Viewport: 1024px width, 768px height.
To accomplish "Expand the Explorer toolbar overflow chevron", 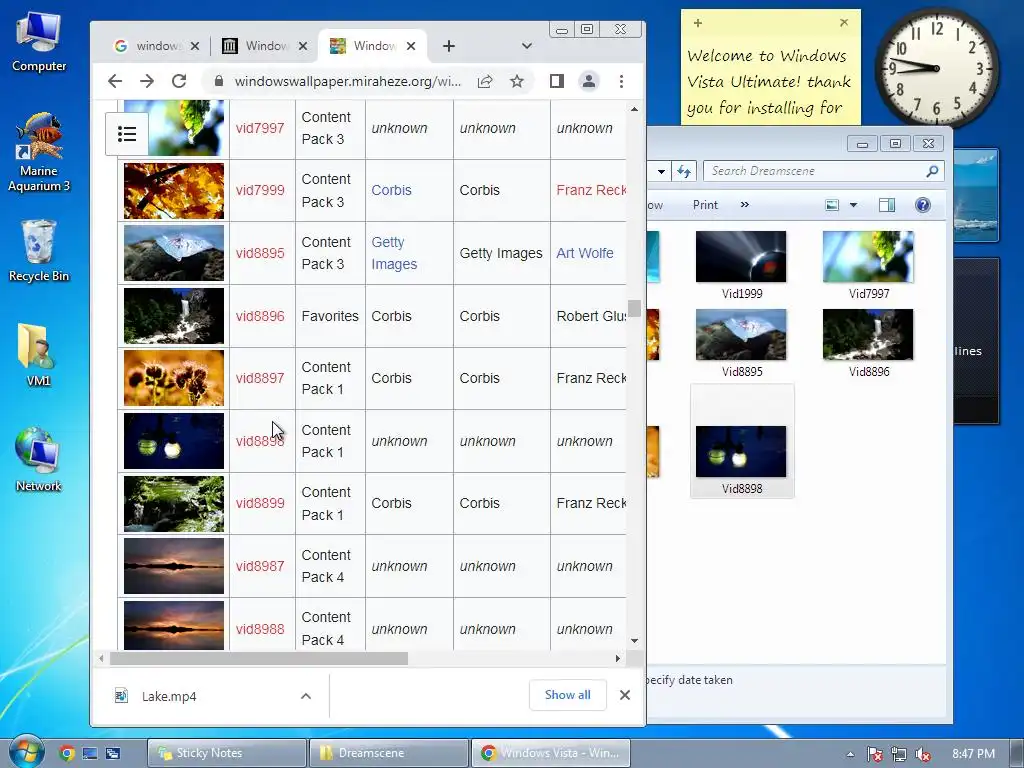I will [744, 205].
